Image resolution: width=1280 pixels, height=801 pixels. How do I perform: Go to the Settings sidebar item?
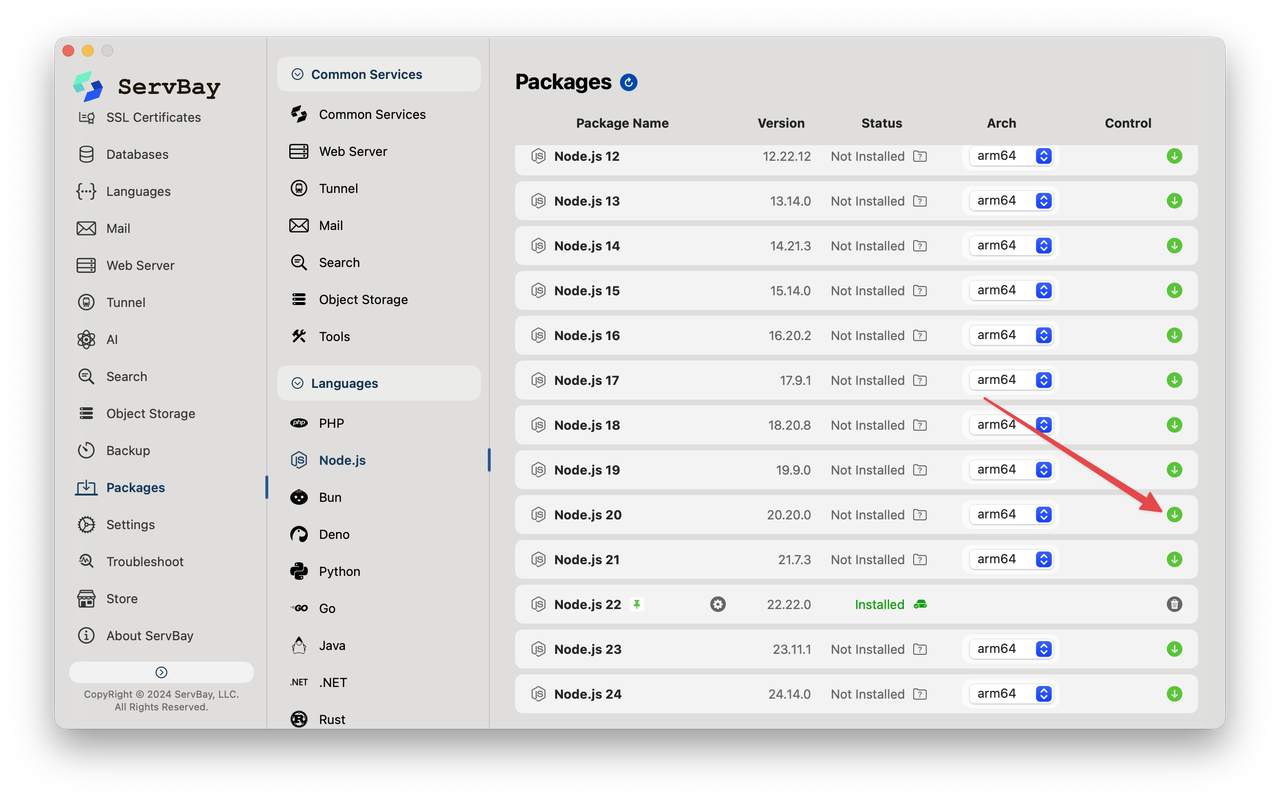130,524
